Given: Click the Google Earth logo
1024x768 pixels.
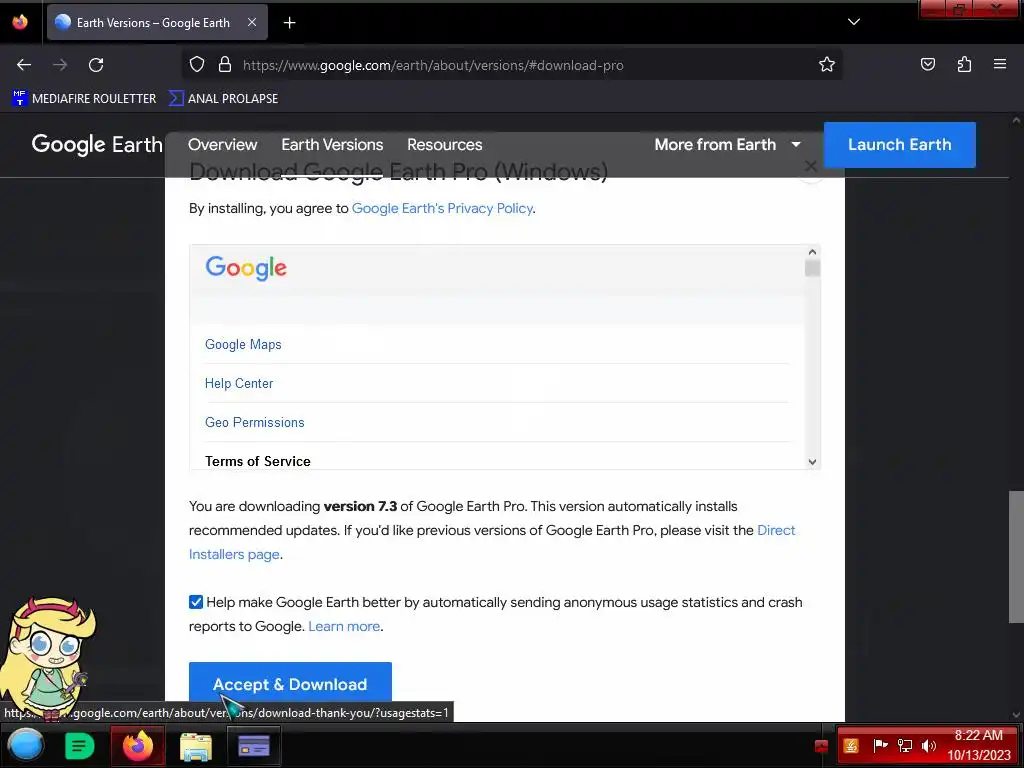Looking at the screenshot, I should [97, 144].
